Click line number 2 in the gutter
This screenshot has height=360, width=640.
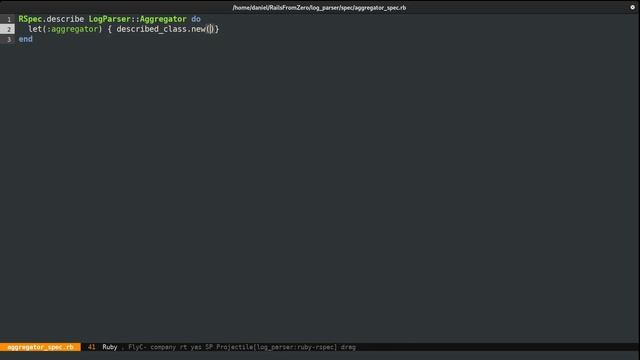click(x=9, y=29)
